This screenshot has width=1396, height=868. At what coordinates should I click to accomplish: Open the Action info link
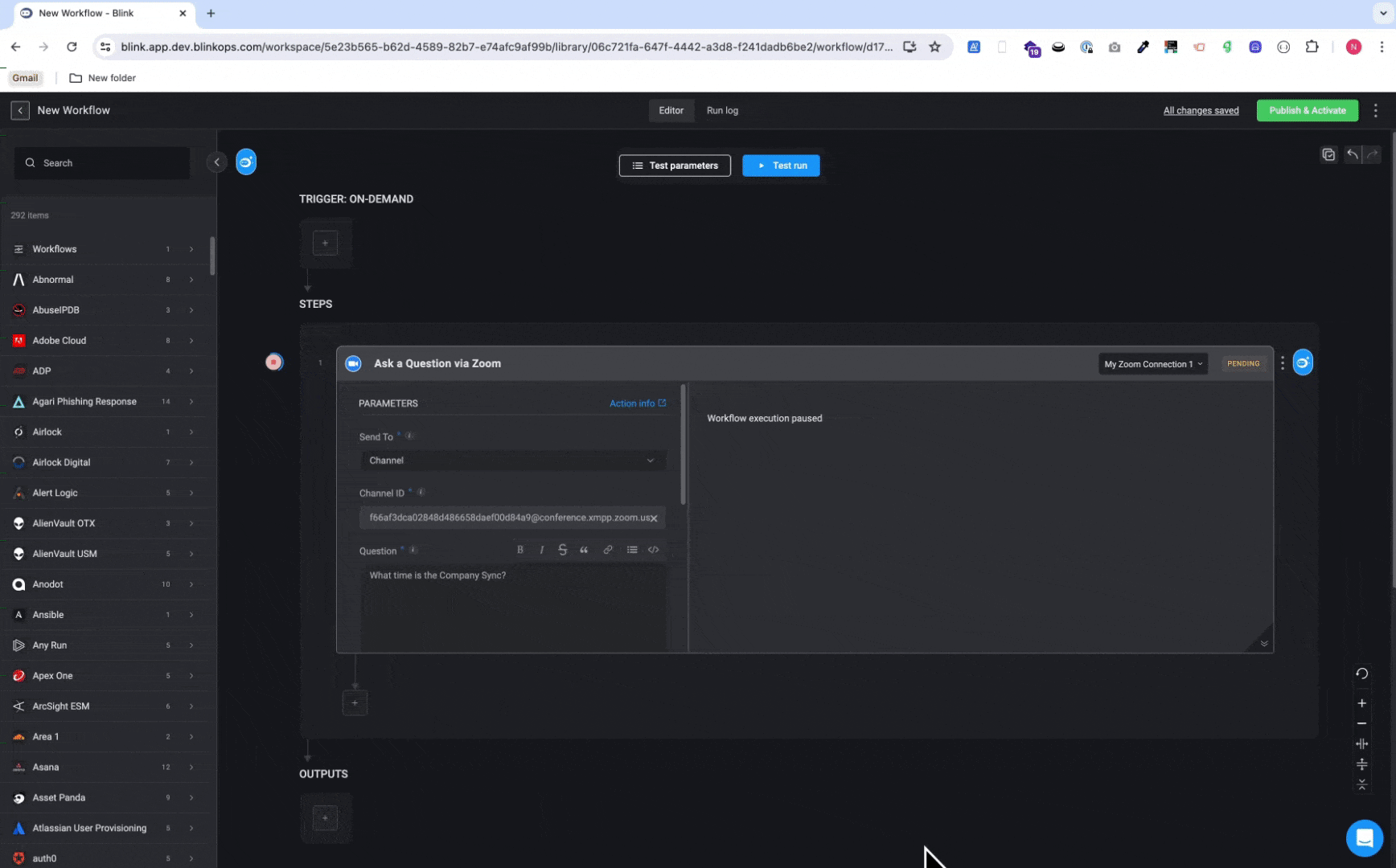(637, 403)
